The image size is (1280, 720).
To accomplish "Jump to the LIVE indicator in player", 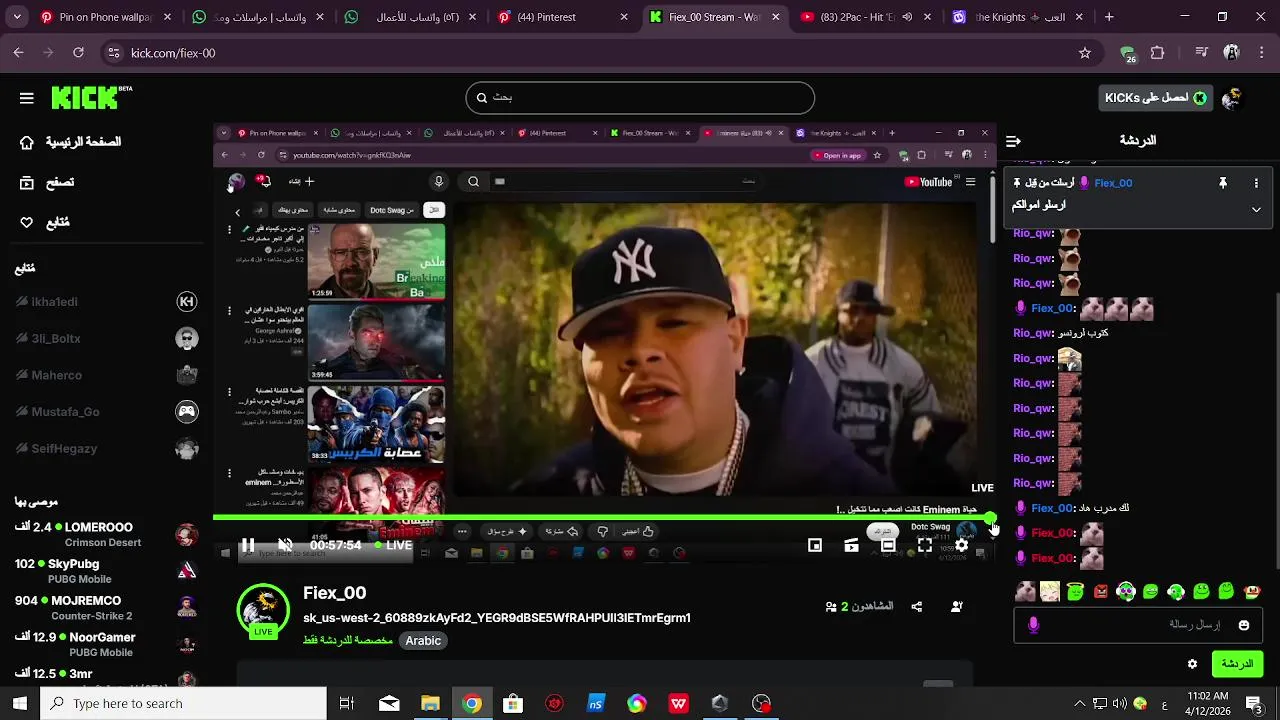I will click(393, 545).
